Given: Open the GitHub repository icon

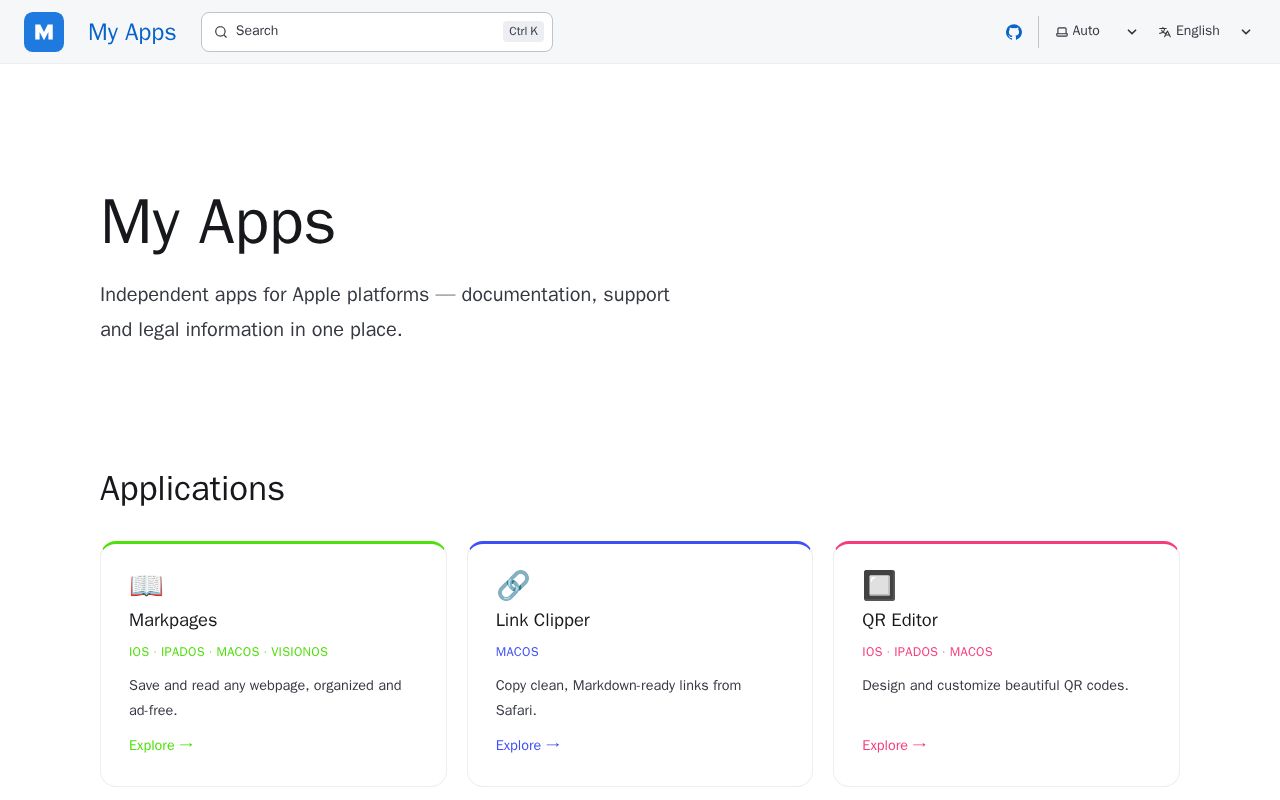Looking at the screenshot, I should point(1014,32).
